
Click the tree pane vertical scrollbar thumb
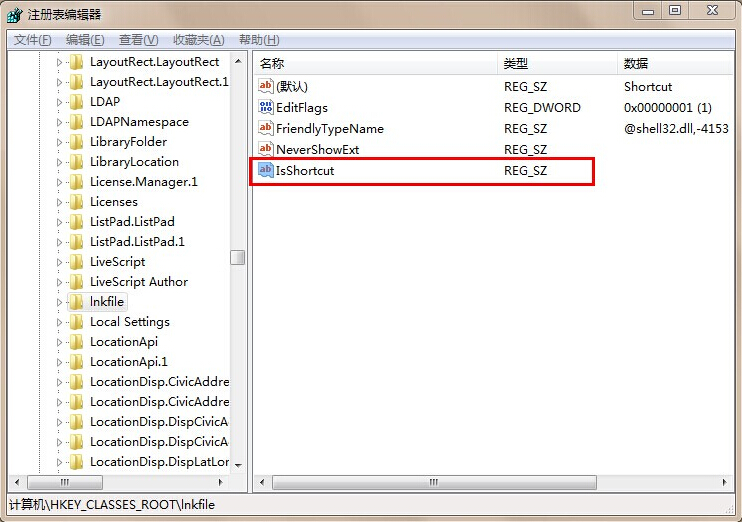pos(237,257)
